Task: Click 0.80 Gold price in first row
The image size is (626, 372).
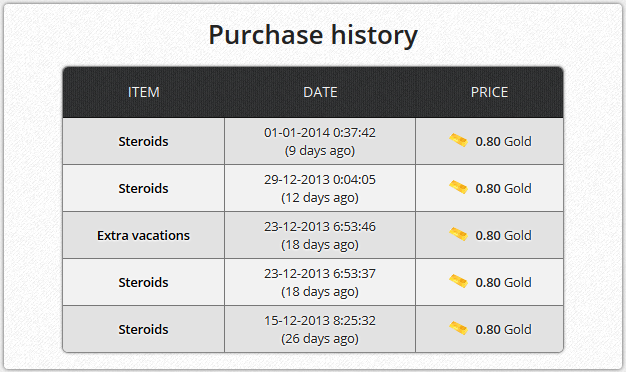Action: click(503, 141)
